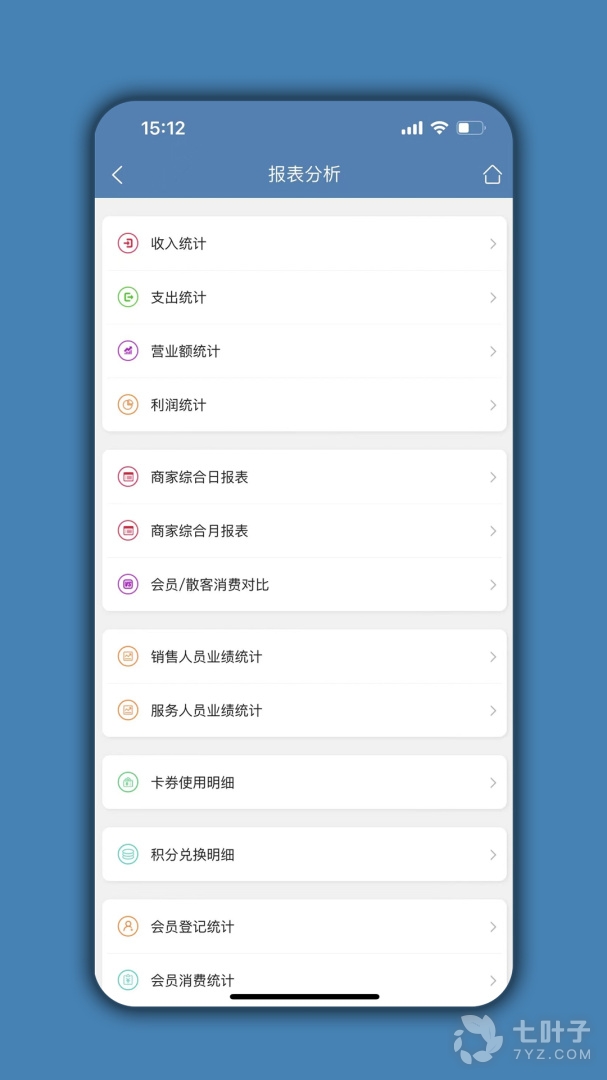
Task: Open 会员/散客消费对比 report
Action: coord(210,585)
